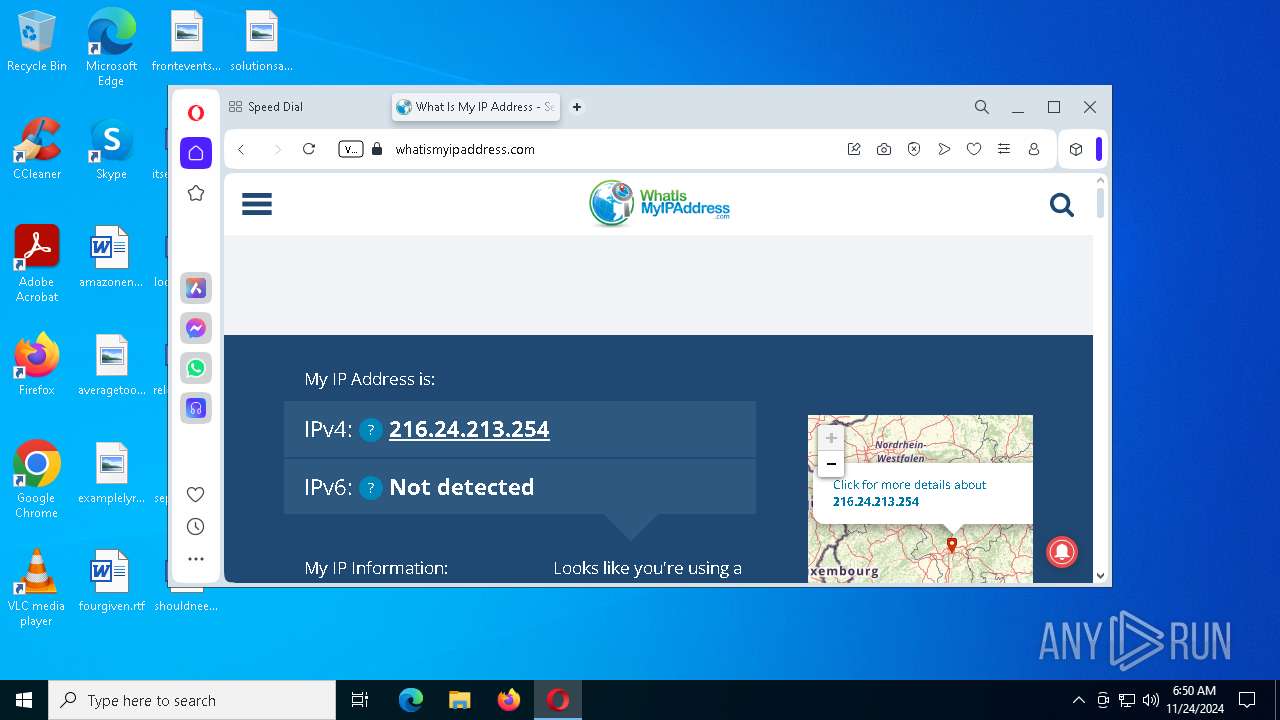
Task: Select the Microsoft Edge desktop shortcut
Action: click(x=111, y=48)
